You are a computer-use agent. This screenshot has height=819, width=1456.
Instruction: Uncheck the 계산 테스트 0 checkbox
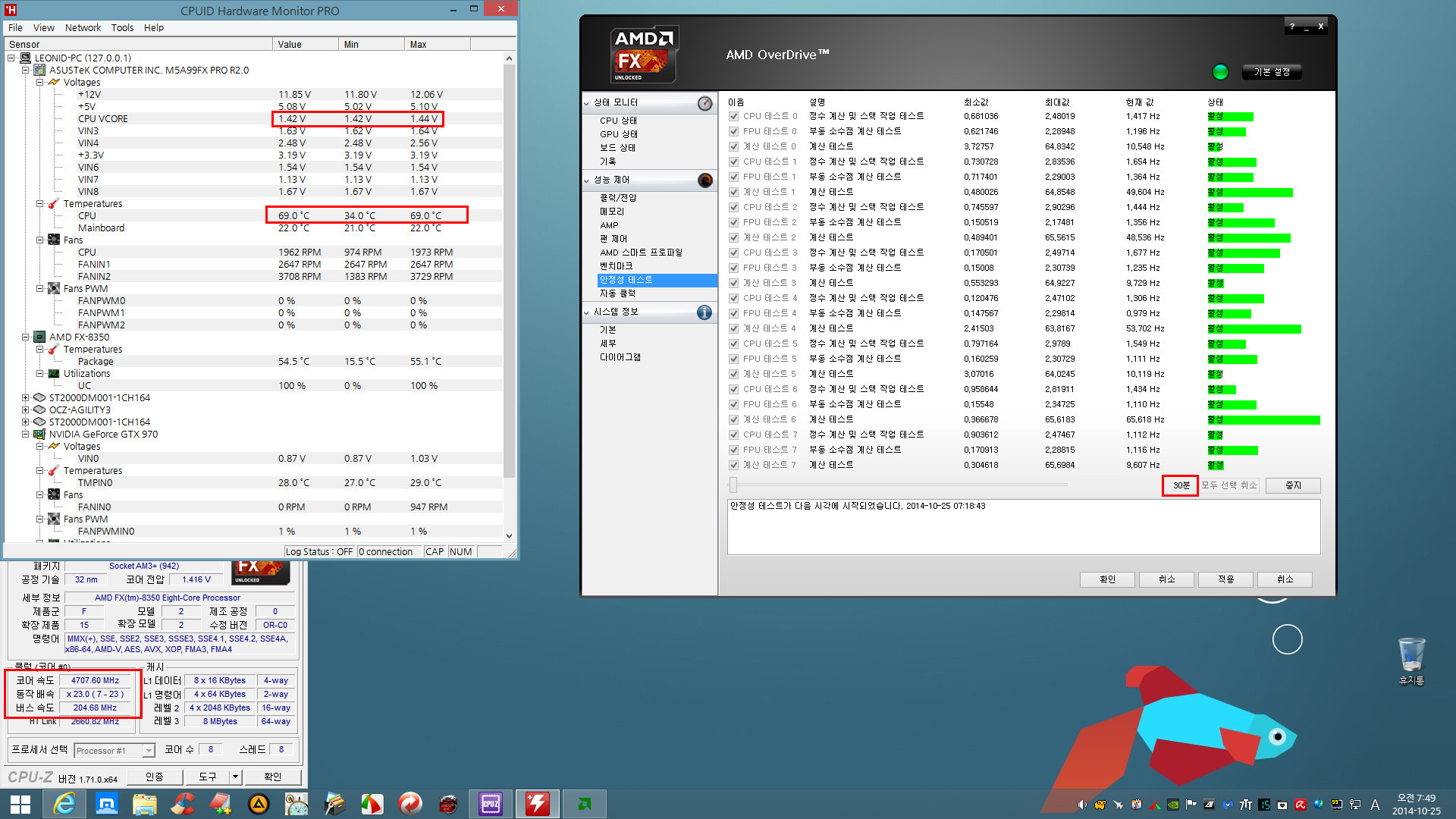pos(734,147)
